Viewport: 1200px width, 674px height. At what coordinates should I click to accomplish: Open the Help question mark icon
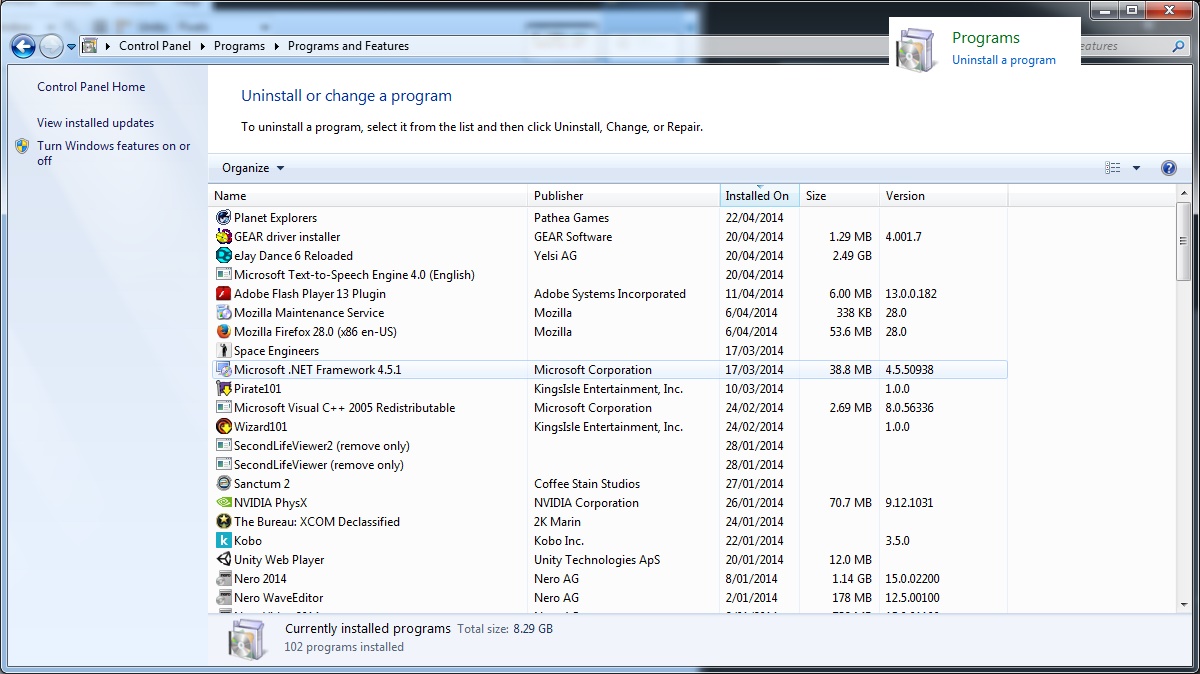click(1169, 168)
